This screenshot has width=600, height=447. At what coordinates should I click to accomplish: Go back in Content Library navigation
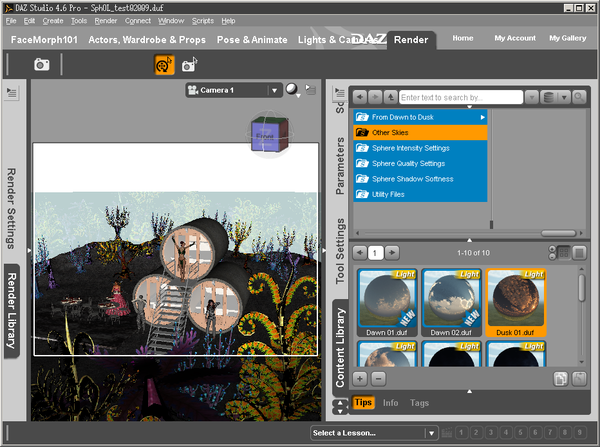pos(360,97)
